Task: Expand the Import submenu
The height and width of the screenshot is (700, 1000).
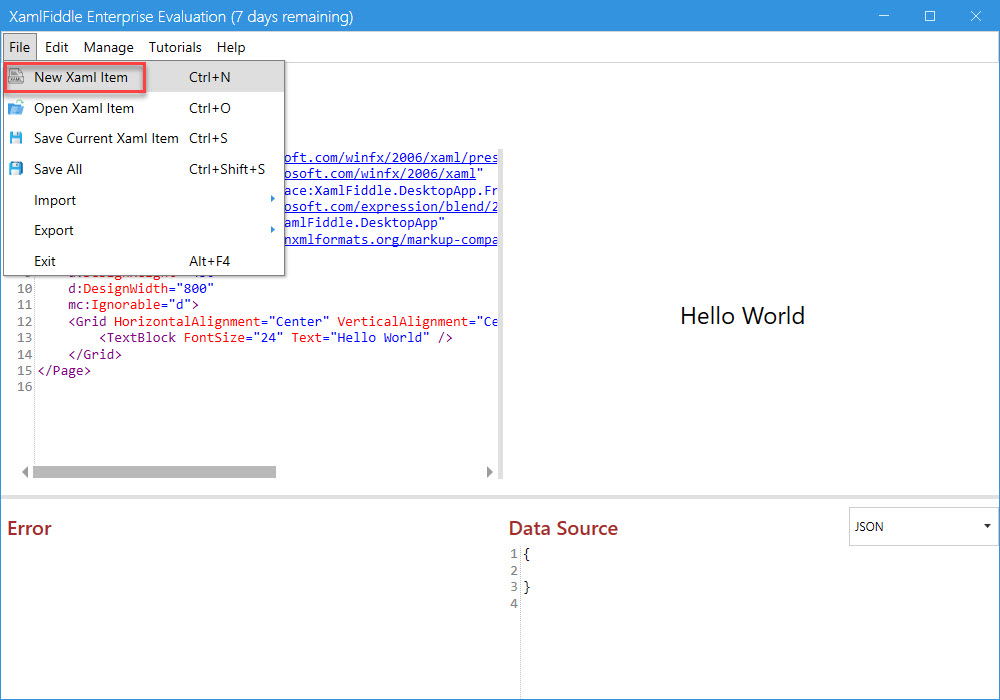Action: pyautogui.click(x=144, y=200)
